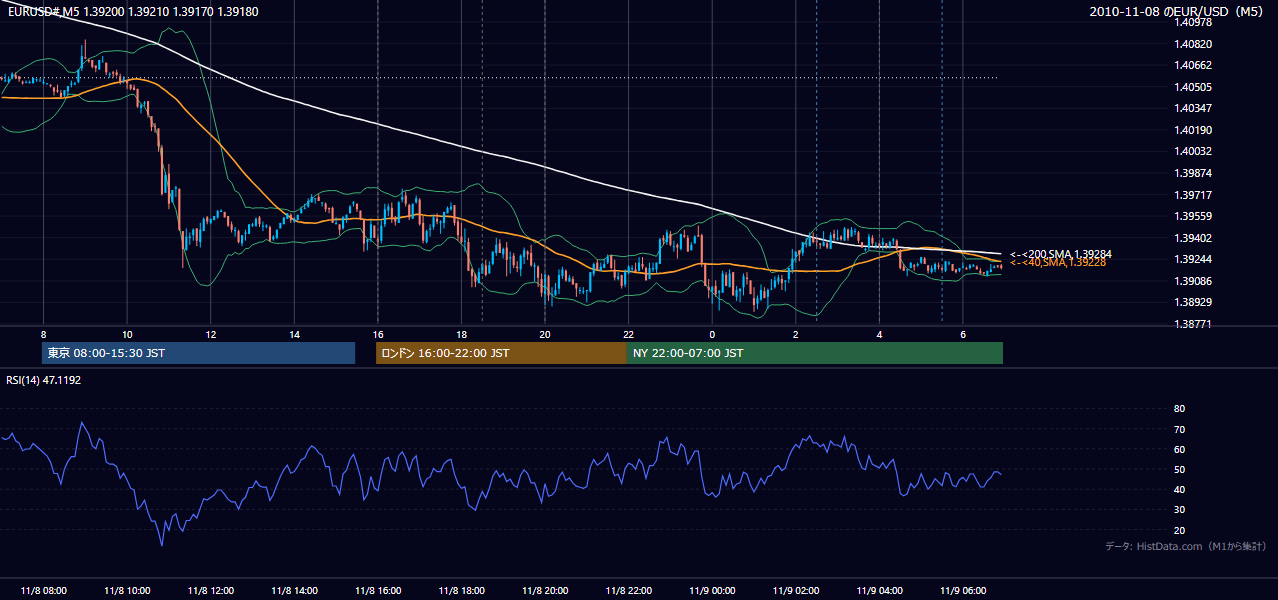
Task: Click the 11/8 16:00 time label
Action: click(377, 591)
